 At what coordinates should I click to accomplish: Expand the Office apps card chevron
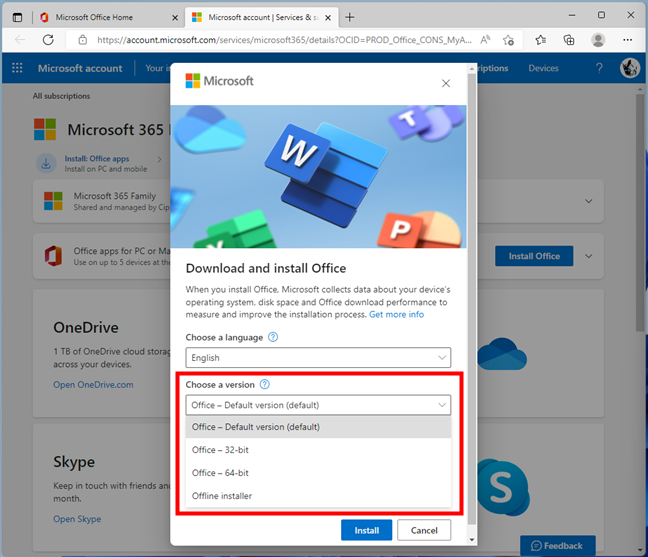pyautogui.click(x=588, y=256)
